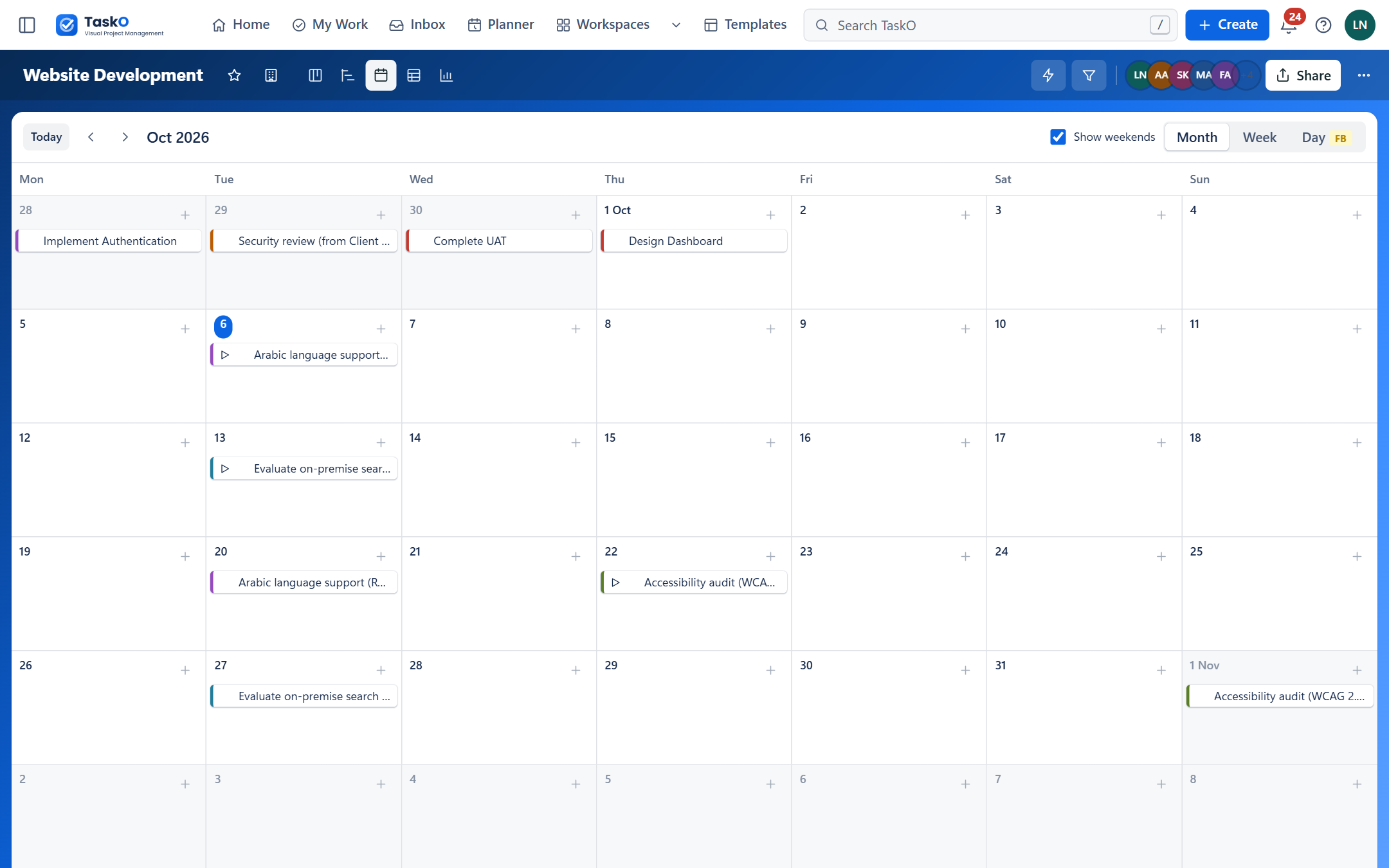
Task: Open the chart reports view icon
Action: (x=446, y=75)
